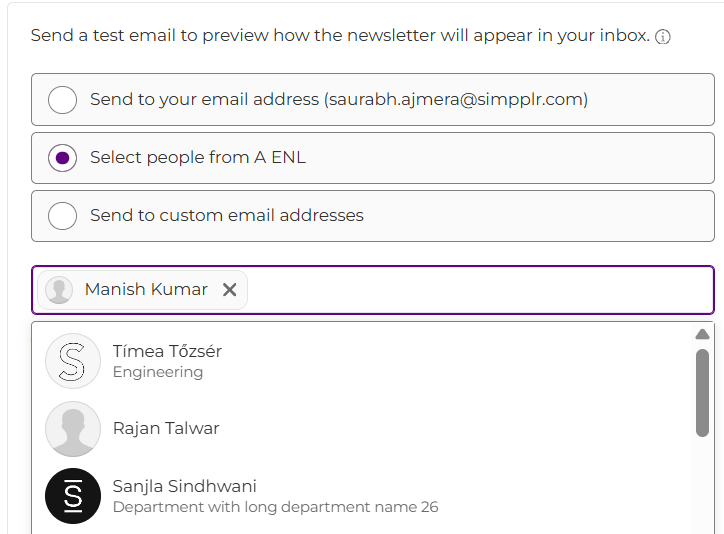Remove Manish Kumar chip with X icon

pyautogui.click(x=229, y=290)
